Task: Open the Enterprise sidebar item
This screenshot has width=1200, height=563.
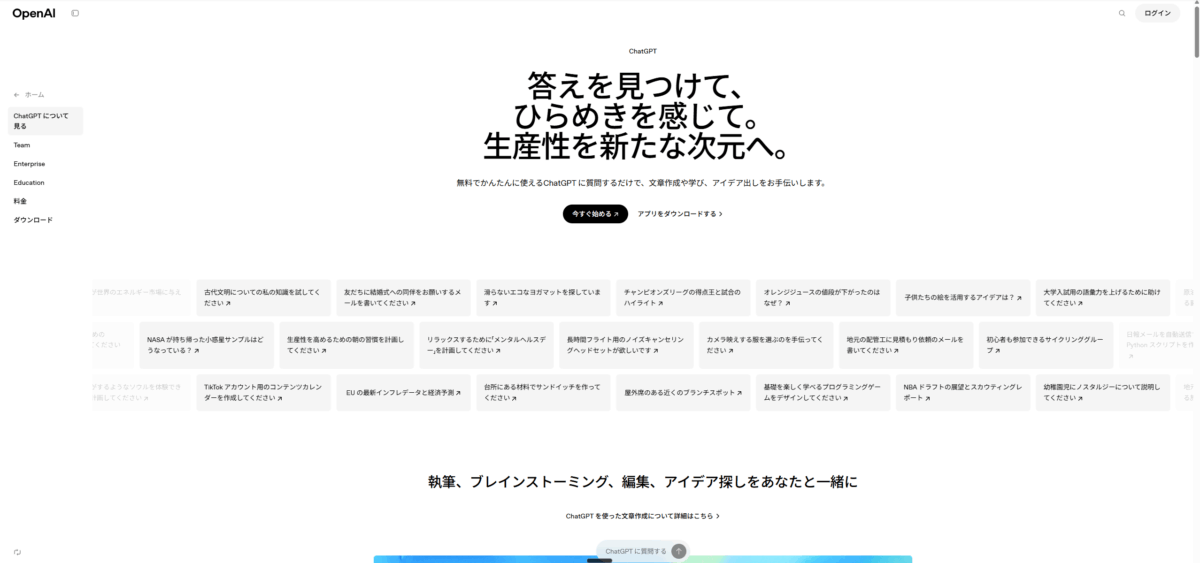Action: (29, 164)
